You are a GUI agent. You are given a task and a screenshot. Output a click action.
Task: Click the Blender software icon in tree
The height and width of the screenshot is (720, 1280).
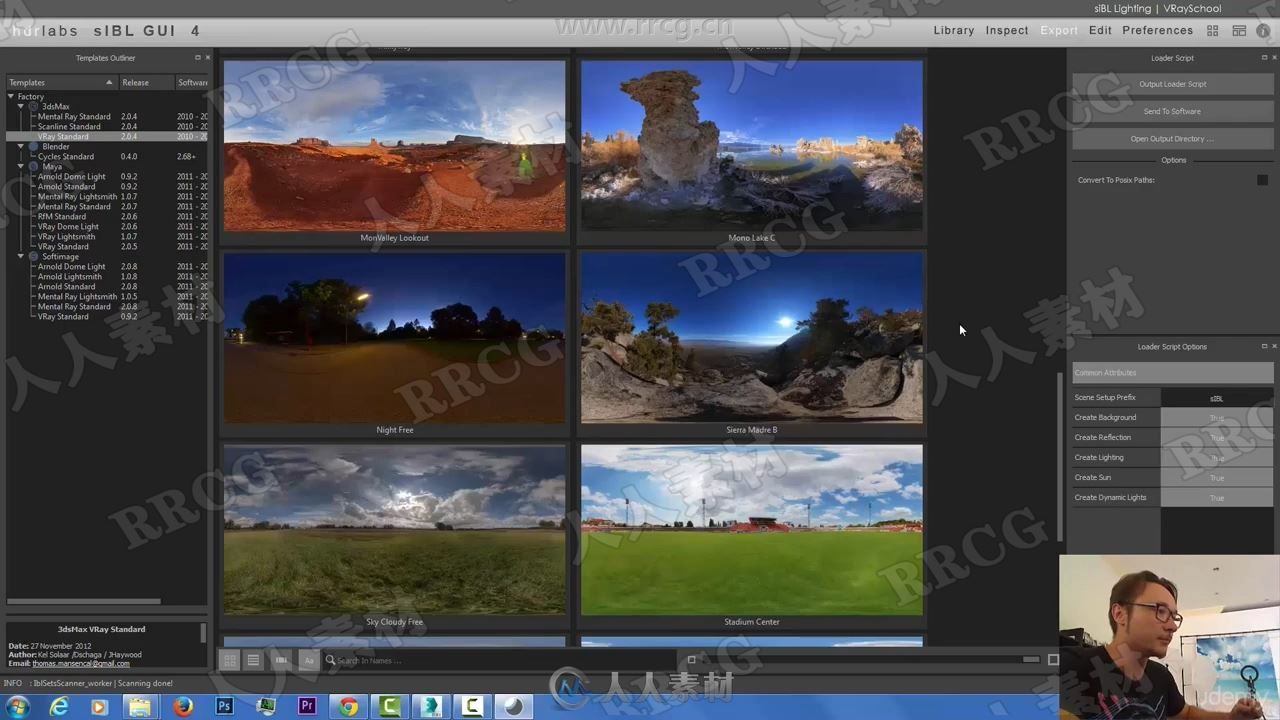pyautogui.click(x=33, y=146)
